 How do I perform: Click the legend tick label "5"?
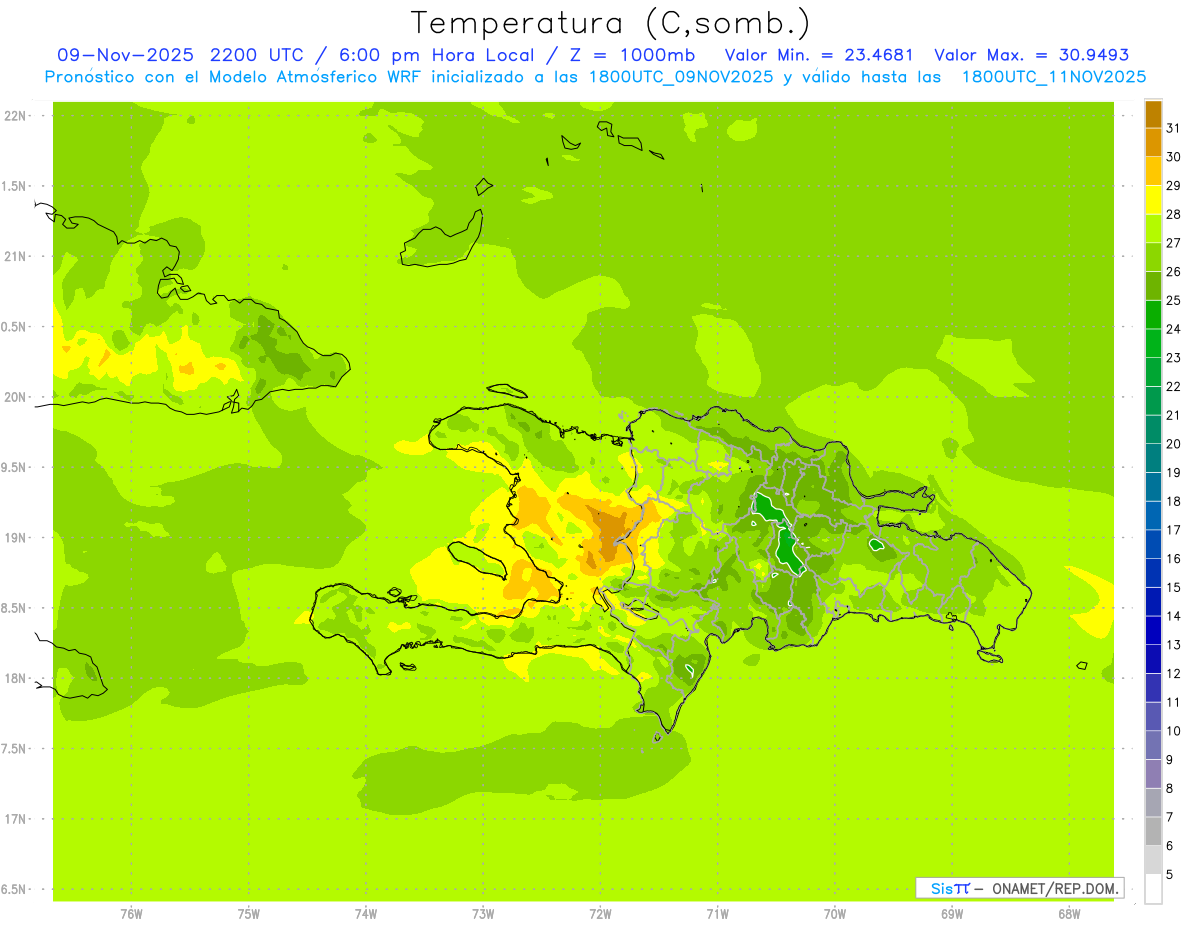[x=1170, y=875]
